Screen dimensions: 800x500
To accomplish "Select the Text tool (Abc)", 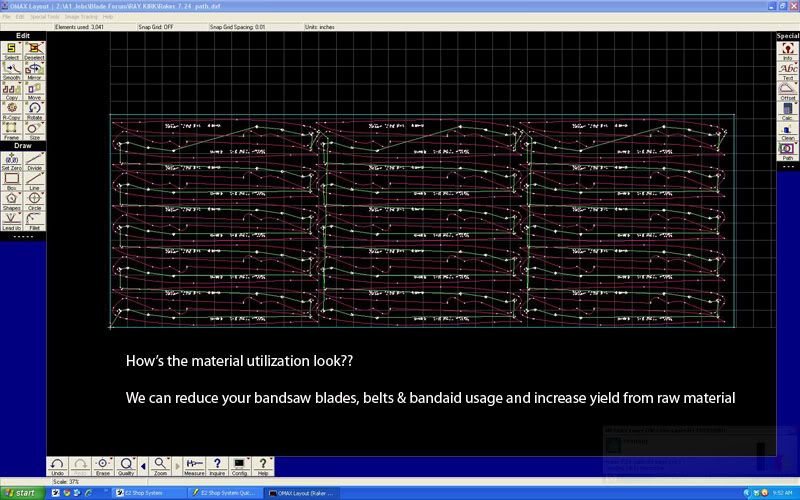I will tap(788, 71).
